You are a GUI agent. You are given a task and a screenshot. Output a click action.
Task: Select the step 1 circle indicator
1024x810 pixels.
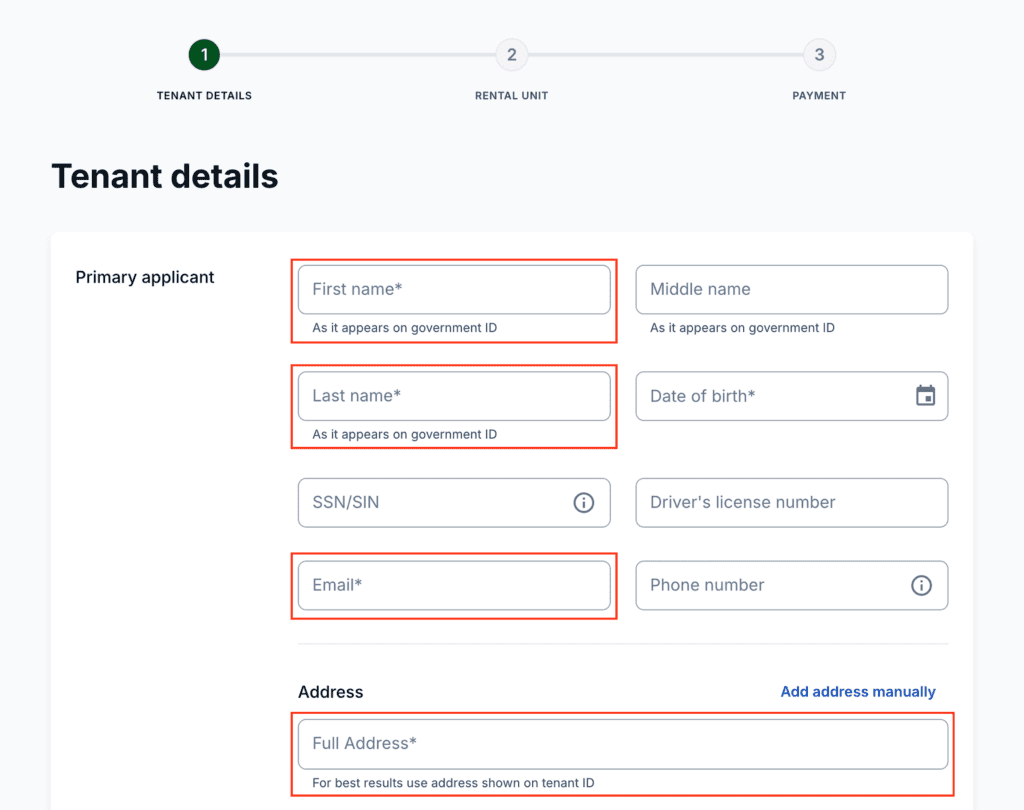(x=204, y=55)
